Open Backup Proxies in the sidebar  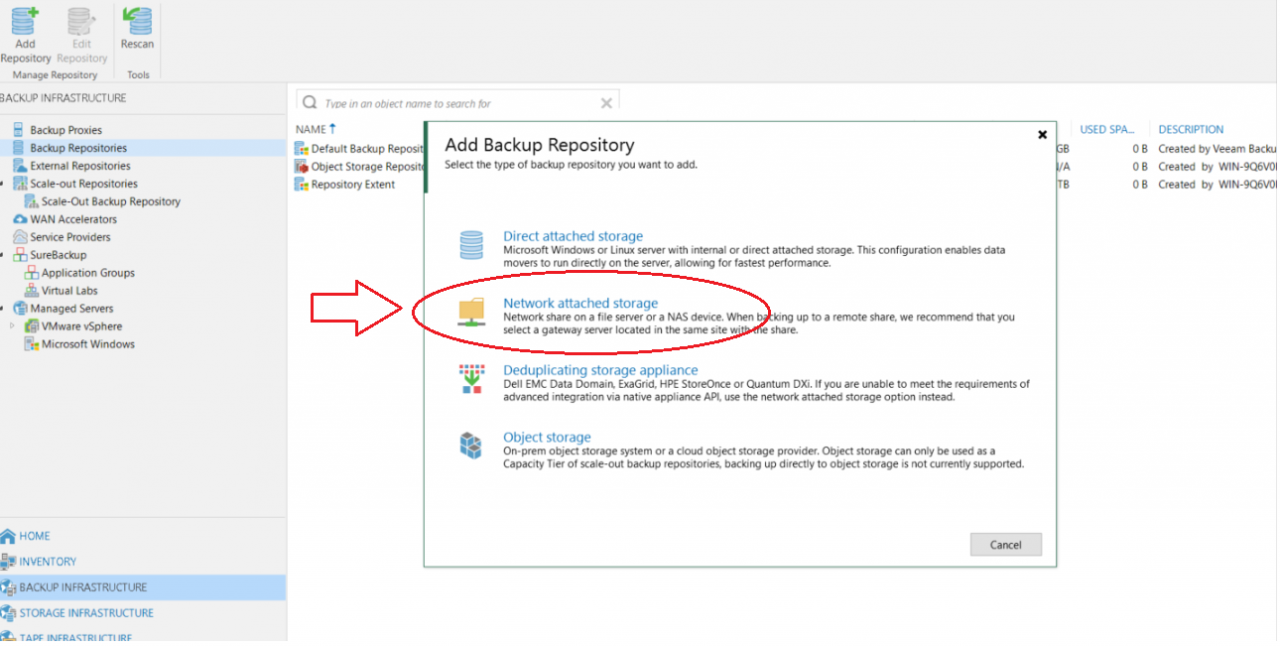(65, 129)
